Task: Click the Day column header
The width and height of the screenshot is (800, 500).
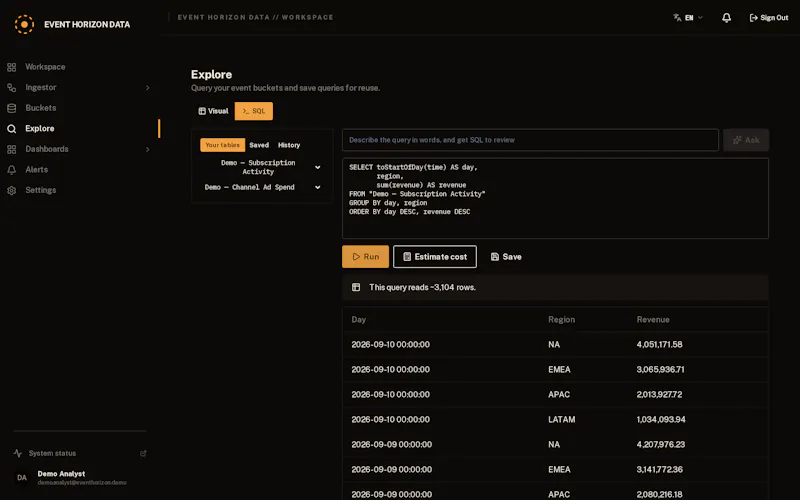Action: coord(359,319)
